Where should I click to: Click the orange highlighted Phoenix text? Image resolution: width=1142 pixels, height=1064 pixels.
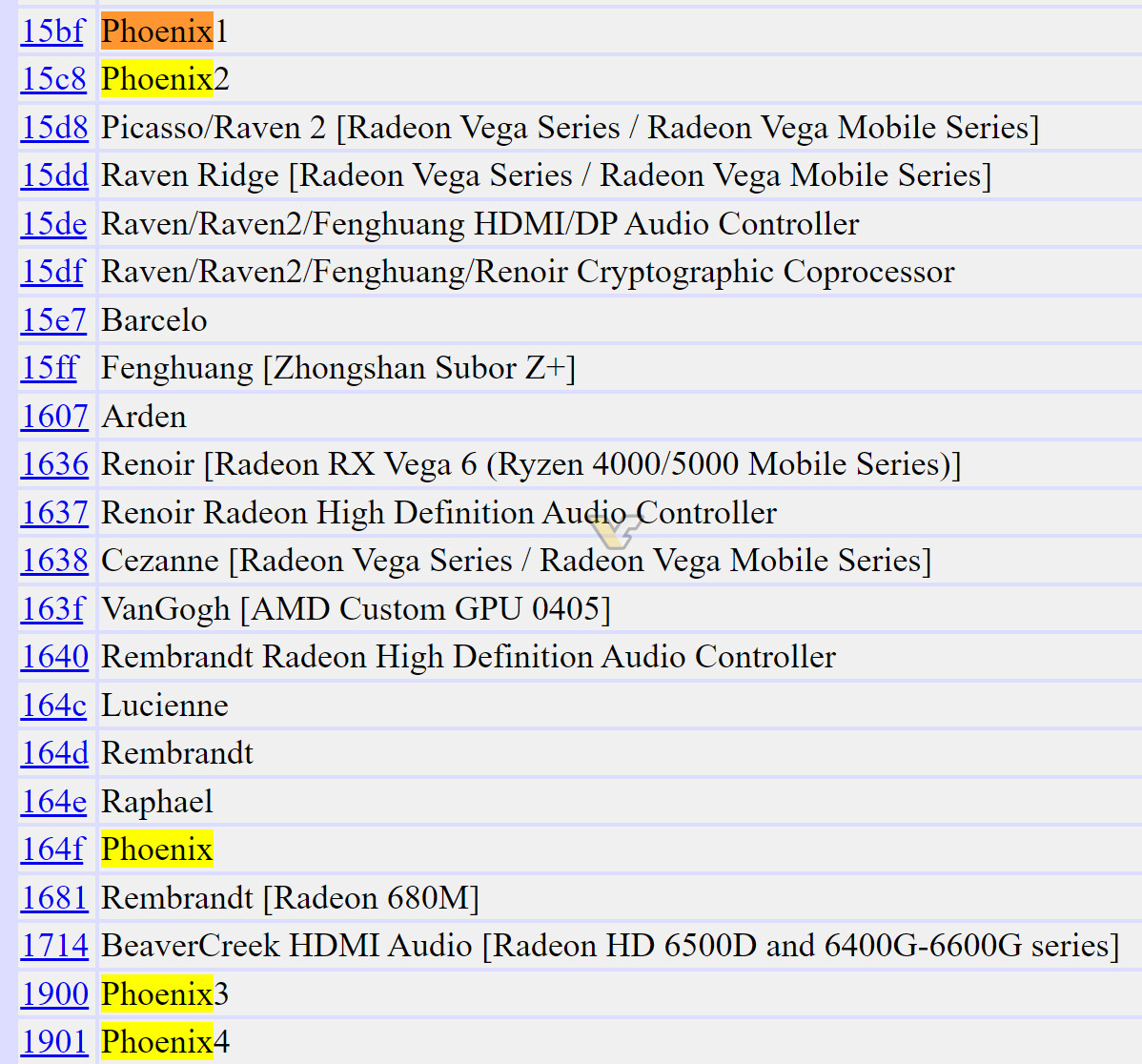click(156, 31)
